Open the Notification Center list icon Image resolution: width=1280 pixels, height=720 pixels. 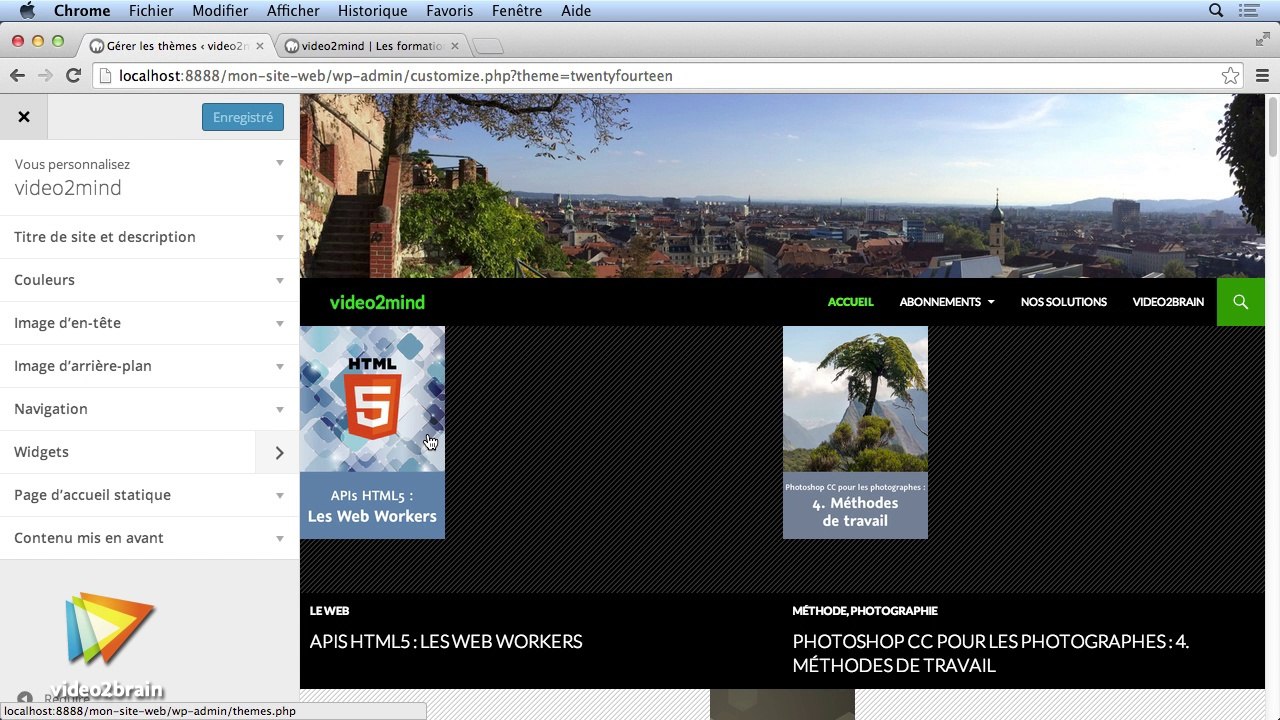[x=1249, y=11]
